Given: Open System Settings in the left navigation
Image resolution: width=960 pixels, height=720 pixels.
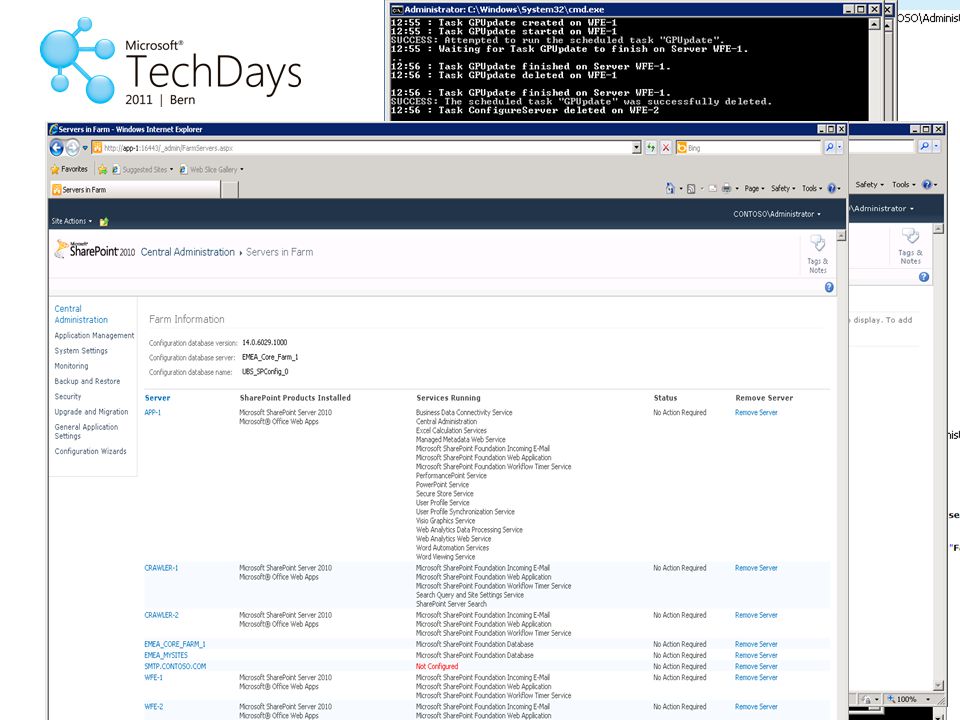Looking at the screenshot, I should tap(81, 351).
